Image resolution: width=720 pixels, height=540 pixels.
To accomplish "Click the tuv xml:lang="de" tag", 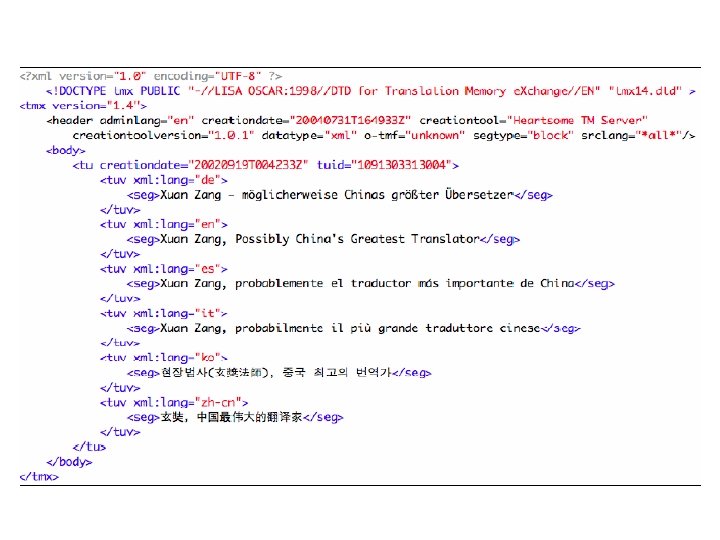I will coord(163,180).
